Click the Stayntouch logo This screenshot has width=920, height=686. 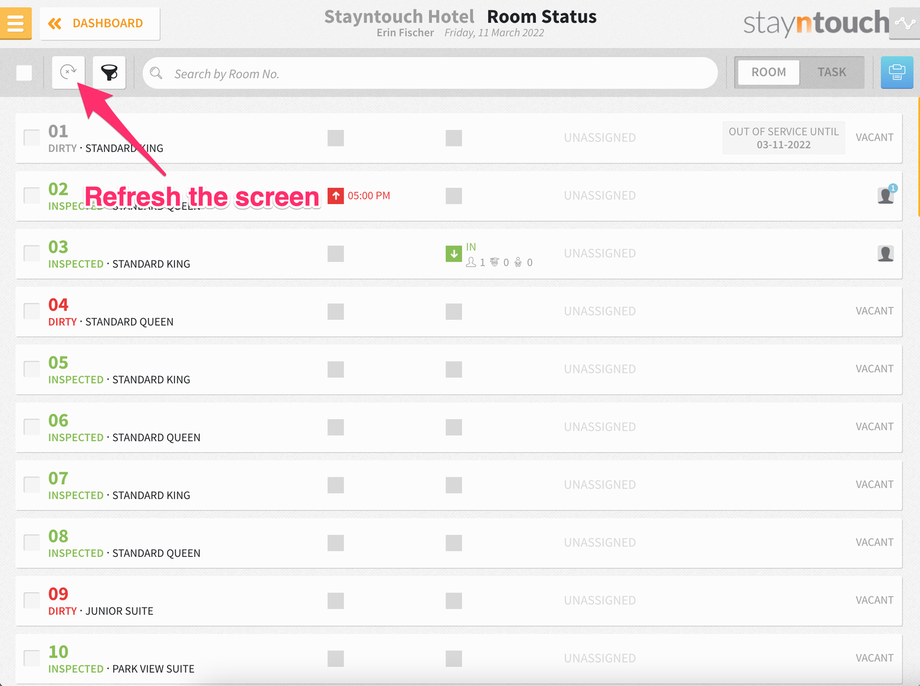pyautogui.click(x=816, y=23)
